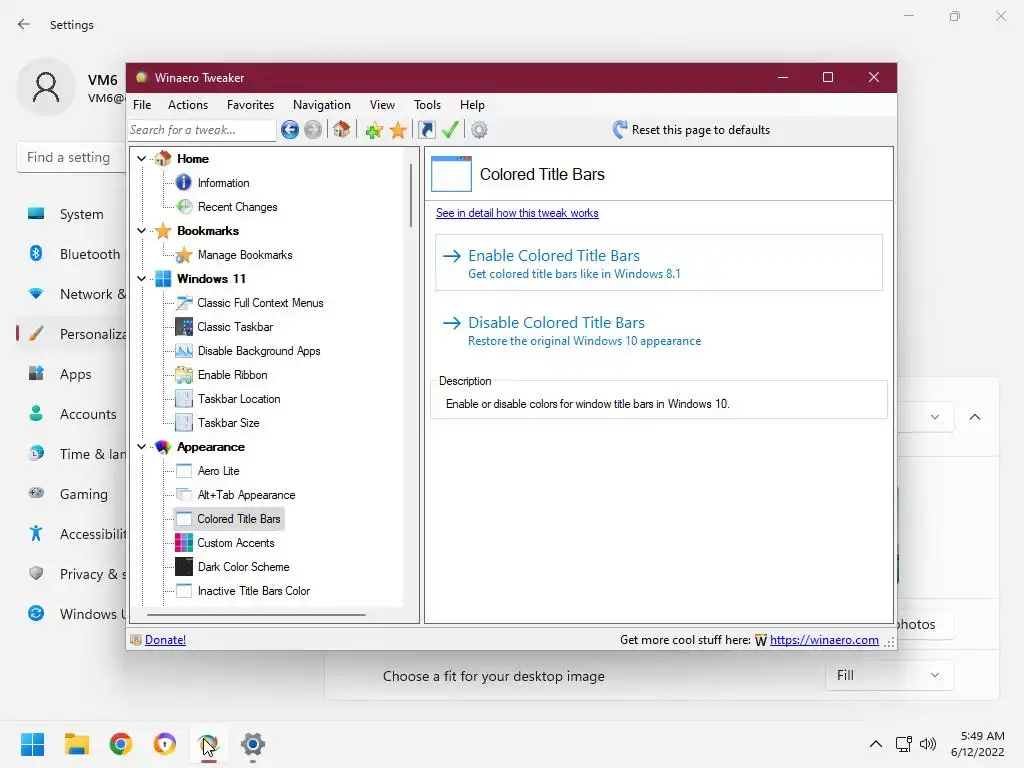Open the Navigation menu
This screenshot has height=768, width=1024.
point(321,104)
